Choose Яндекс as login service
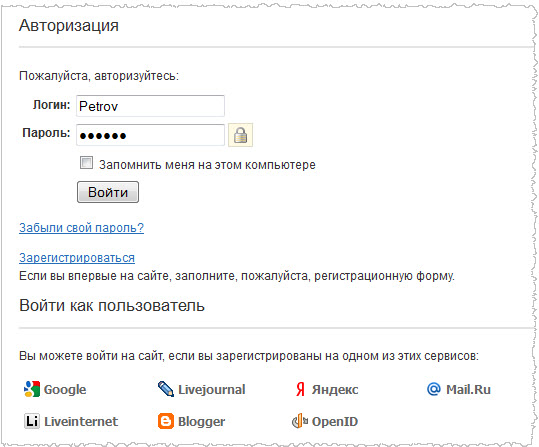539x447 pixels. point(335,390)
